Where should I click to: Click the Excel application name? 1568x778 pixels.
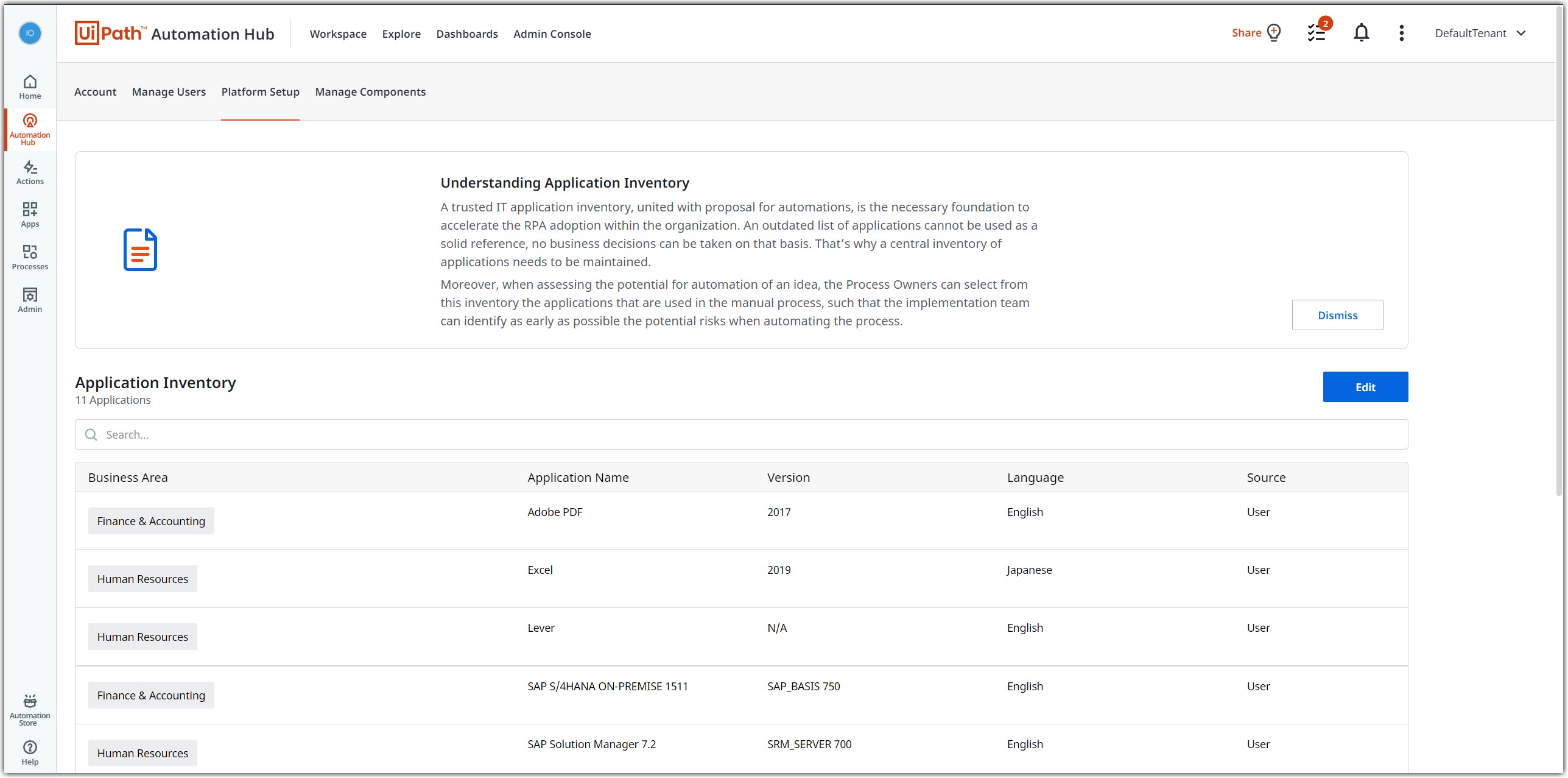pos(540,570)
